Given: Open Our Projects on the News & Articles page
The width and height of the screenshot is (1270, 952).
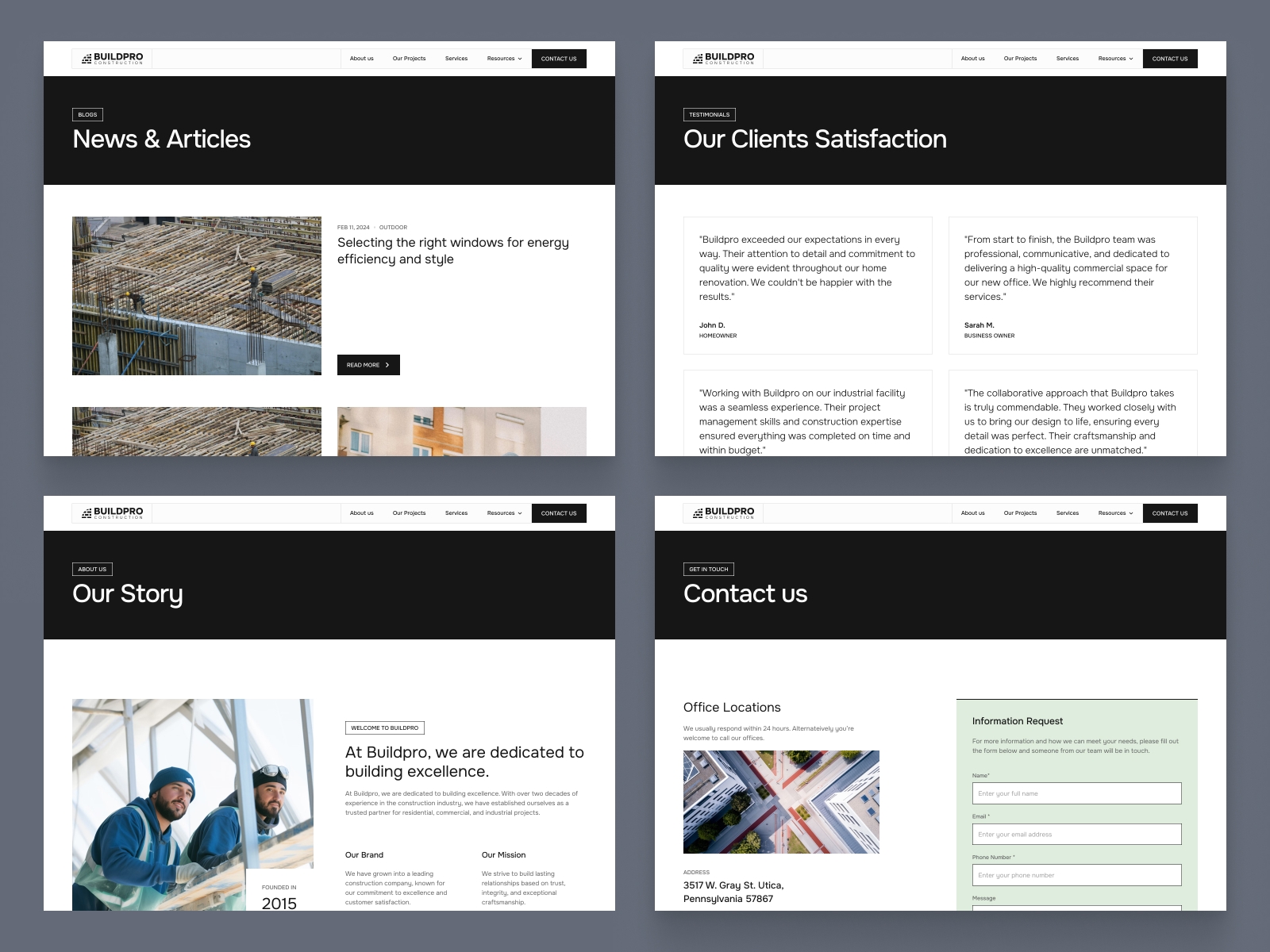Looking at the screenshot, I should click(x=409, y=59).
